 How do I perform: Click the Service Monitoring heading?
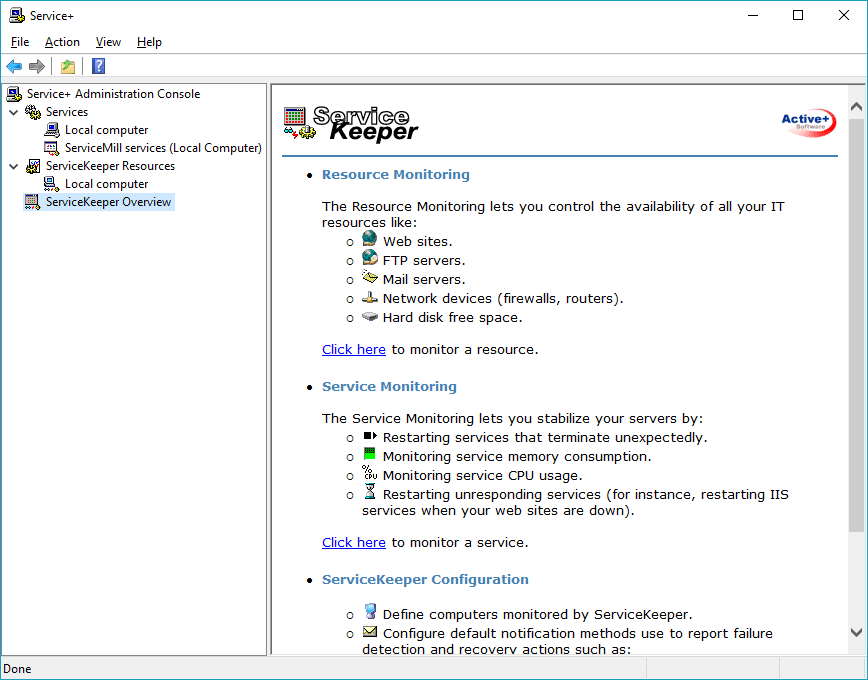click(389, 387)
